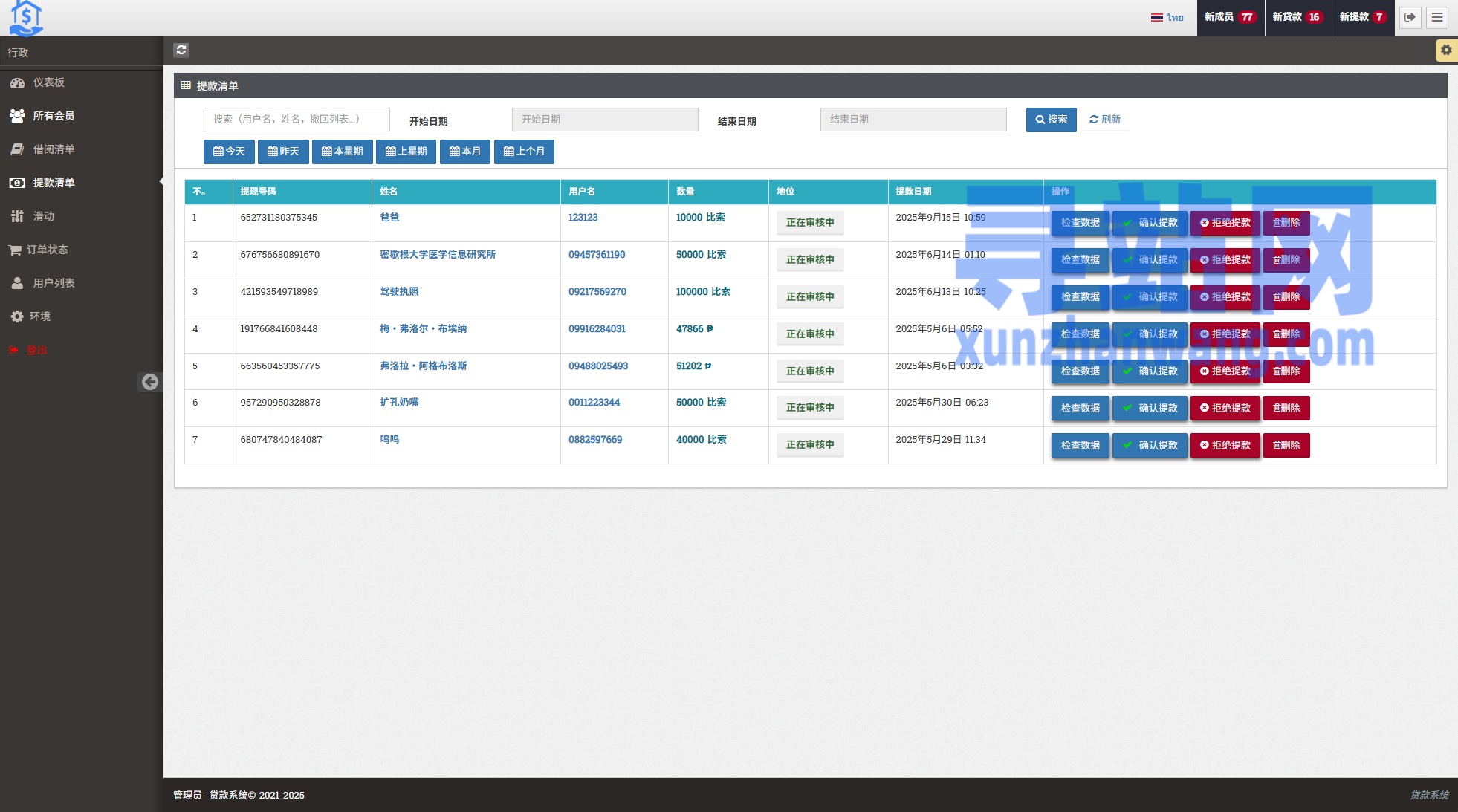
Task: Filter by 上个月 quick date button
Action: (x=524, y=152)
